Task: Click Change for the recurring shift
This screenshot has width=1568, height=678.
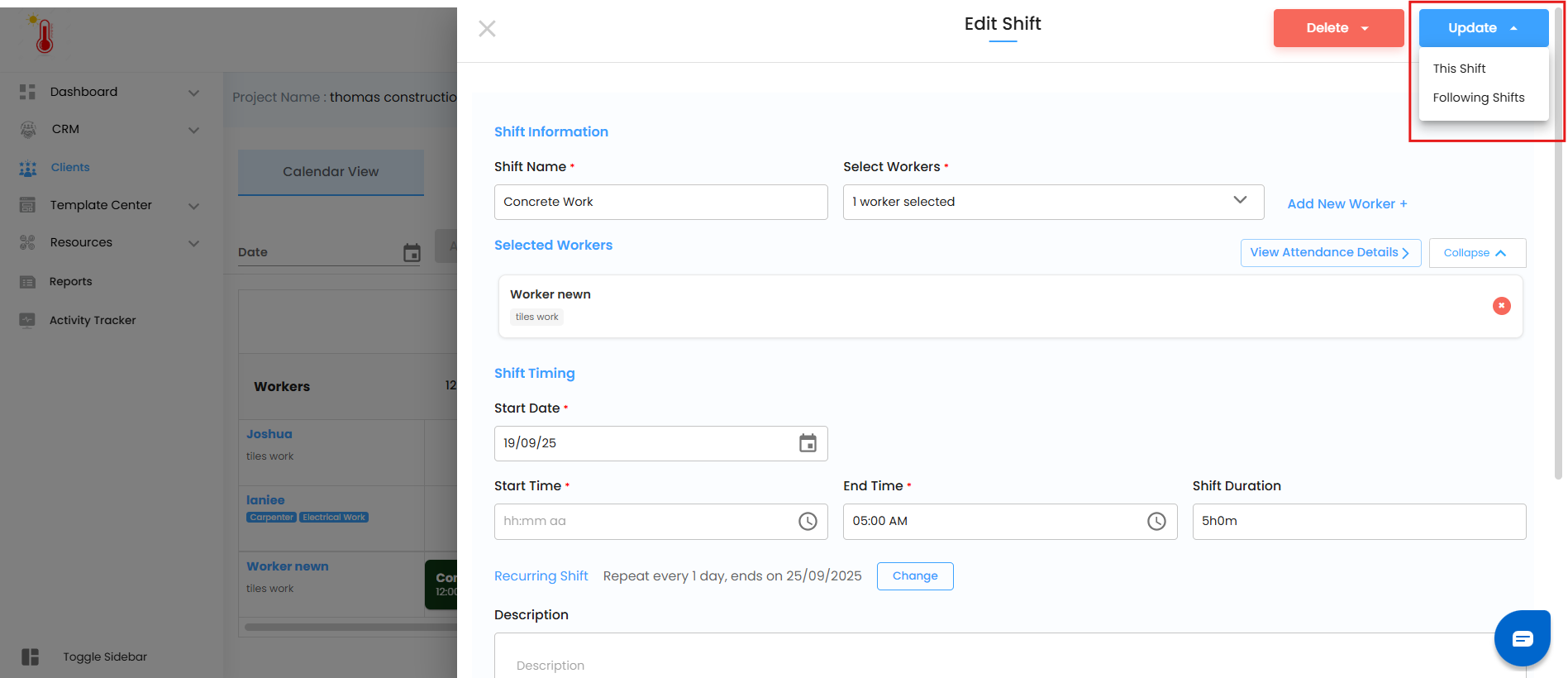Action: point(914,576)
